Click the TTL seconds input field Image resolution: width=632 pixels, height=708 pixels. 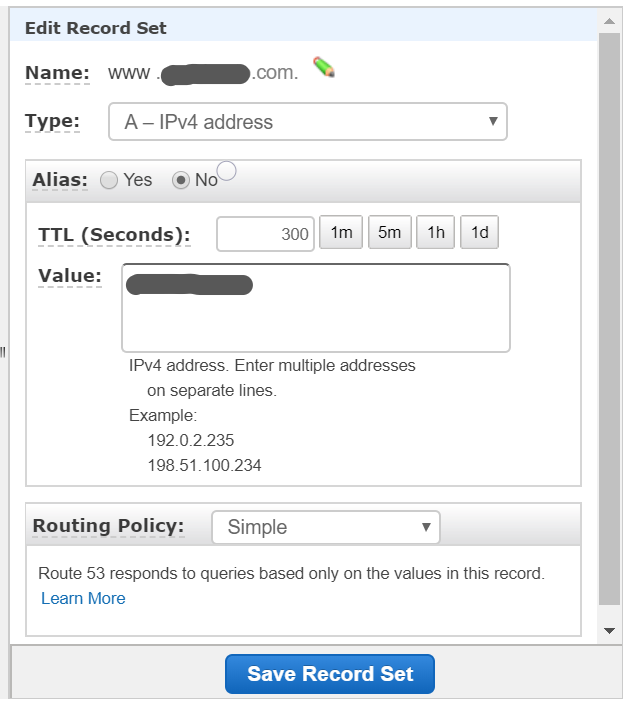pos(265,234)
